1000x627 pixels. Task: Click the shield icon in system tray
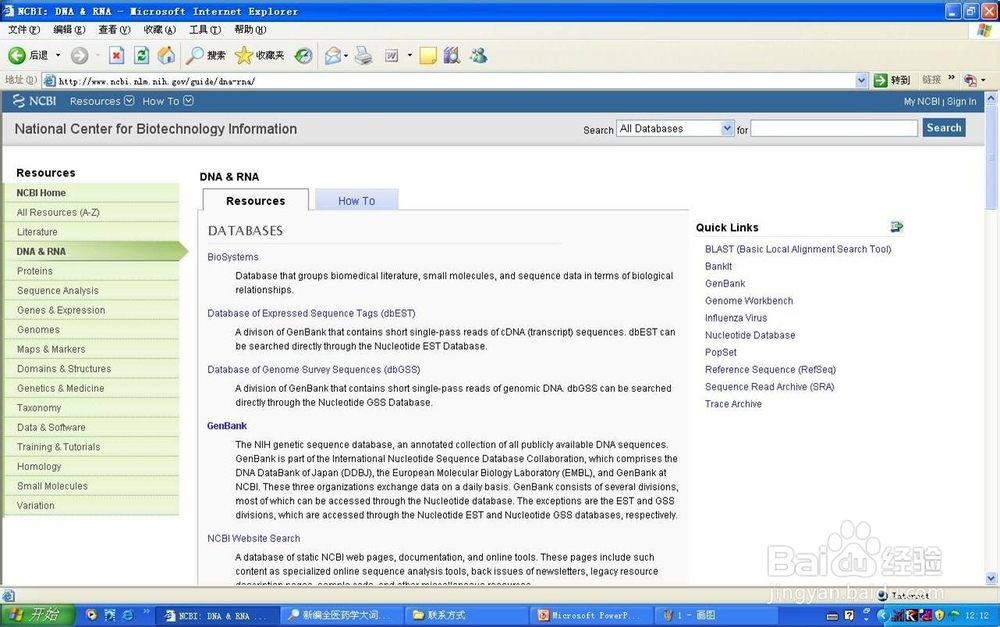[x=939, y=616]
